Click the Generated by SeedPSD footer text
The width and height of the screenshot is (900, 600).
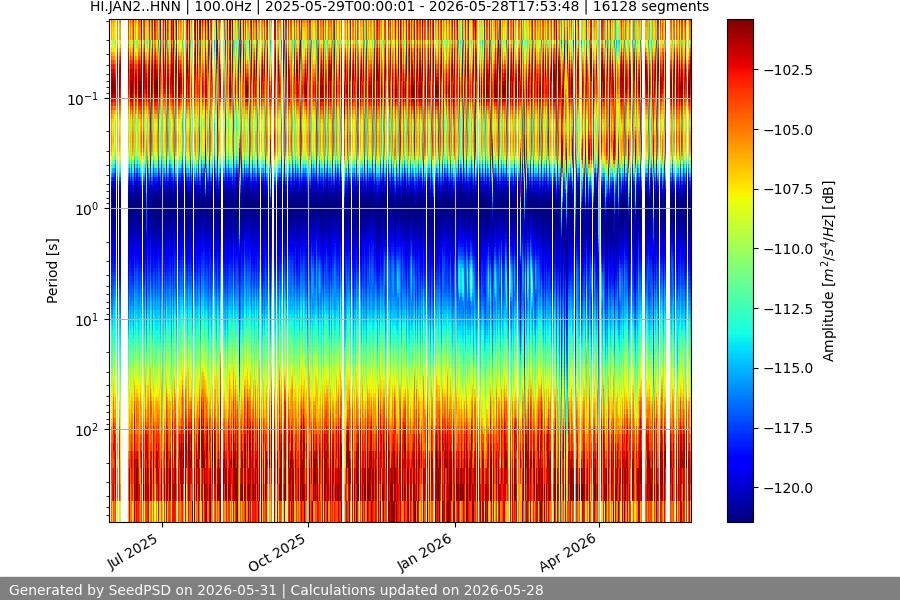(276, 590)
